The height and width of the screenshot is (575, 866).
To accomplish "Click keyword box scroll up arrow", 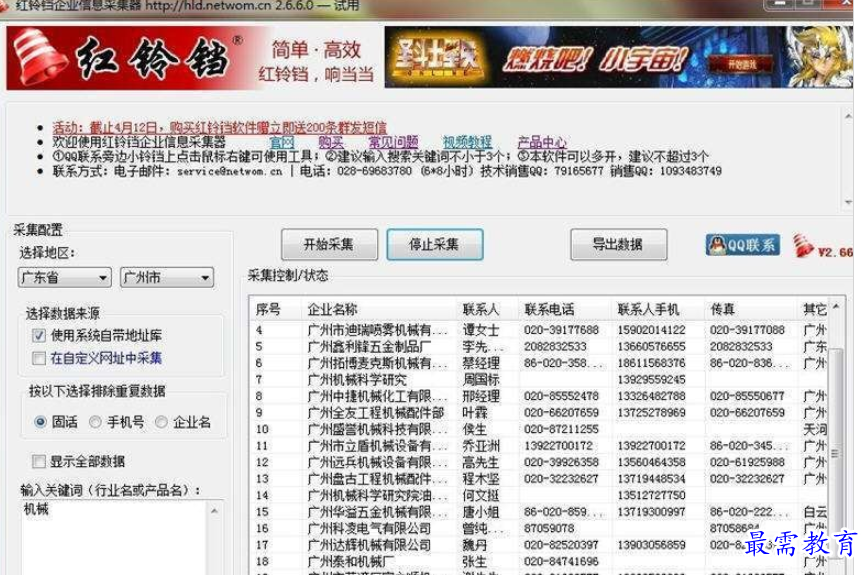I will 214,511.
